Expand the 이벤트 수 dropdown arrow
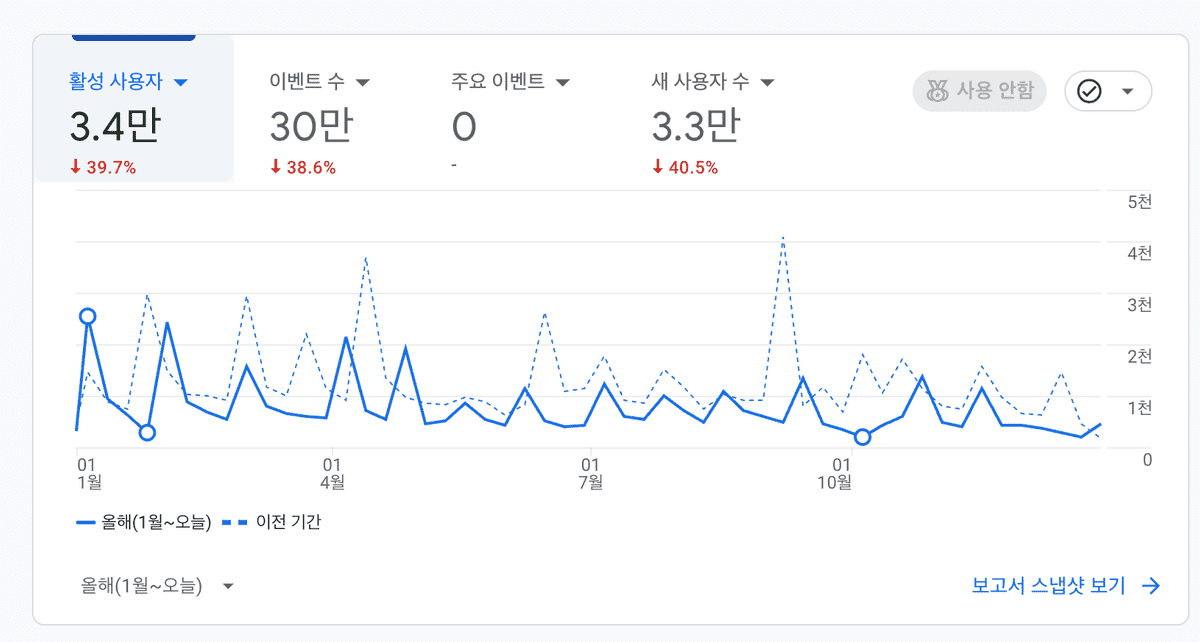1200x642 pixels. pyautogui.click(x=363, y=83)
